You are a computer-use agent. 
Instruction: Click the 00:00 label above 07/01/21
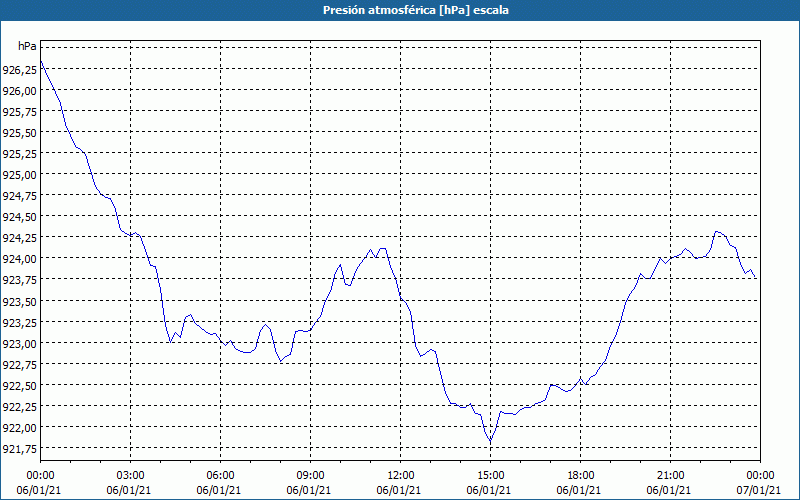tap(760, 476)
